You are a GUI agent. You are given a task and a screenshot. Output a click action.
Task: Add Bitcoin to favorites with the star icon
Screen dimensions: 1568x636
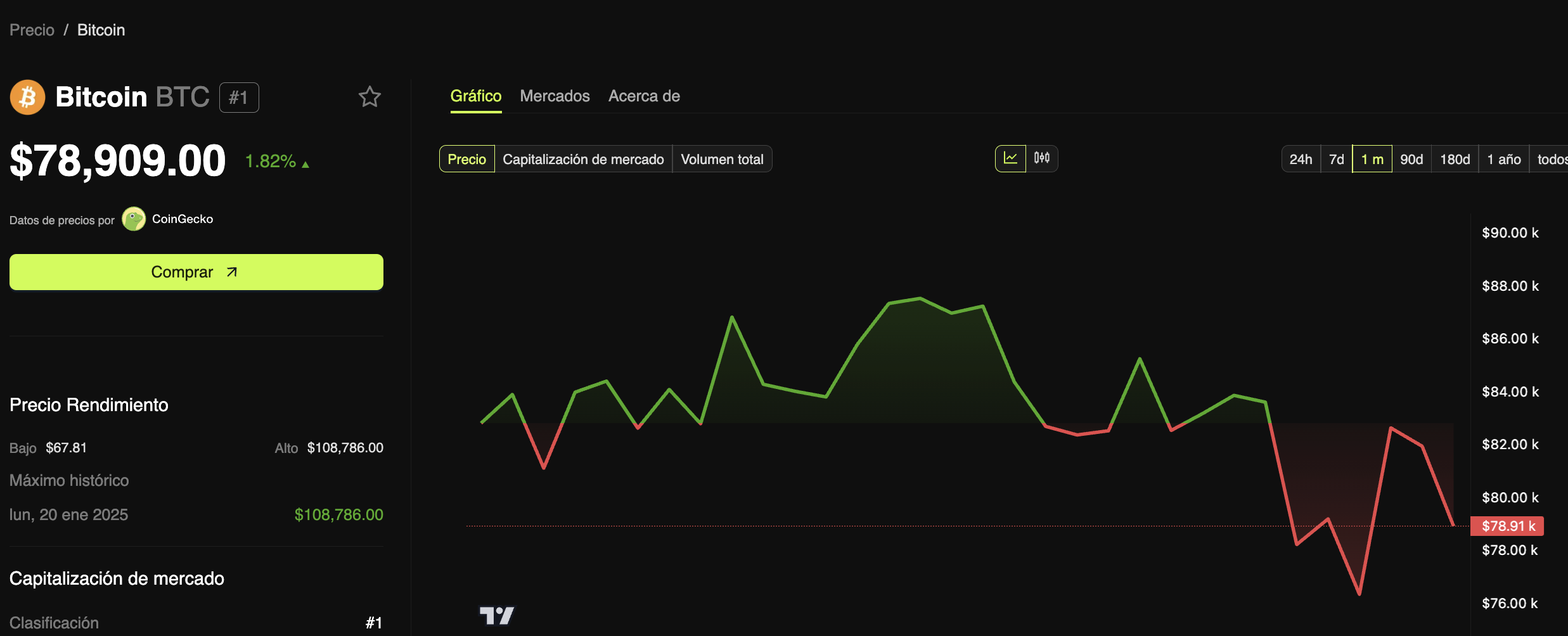pyautogui.click(x=370, y=97)
